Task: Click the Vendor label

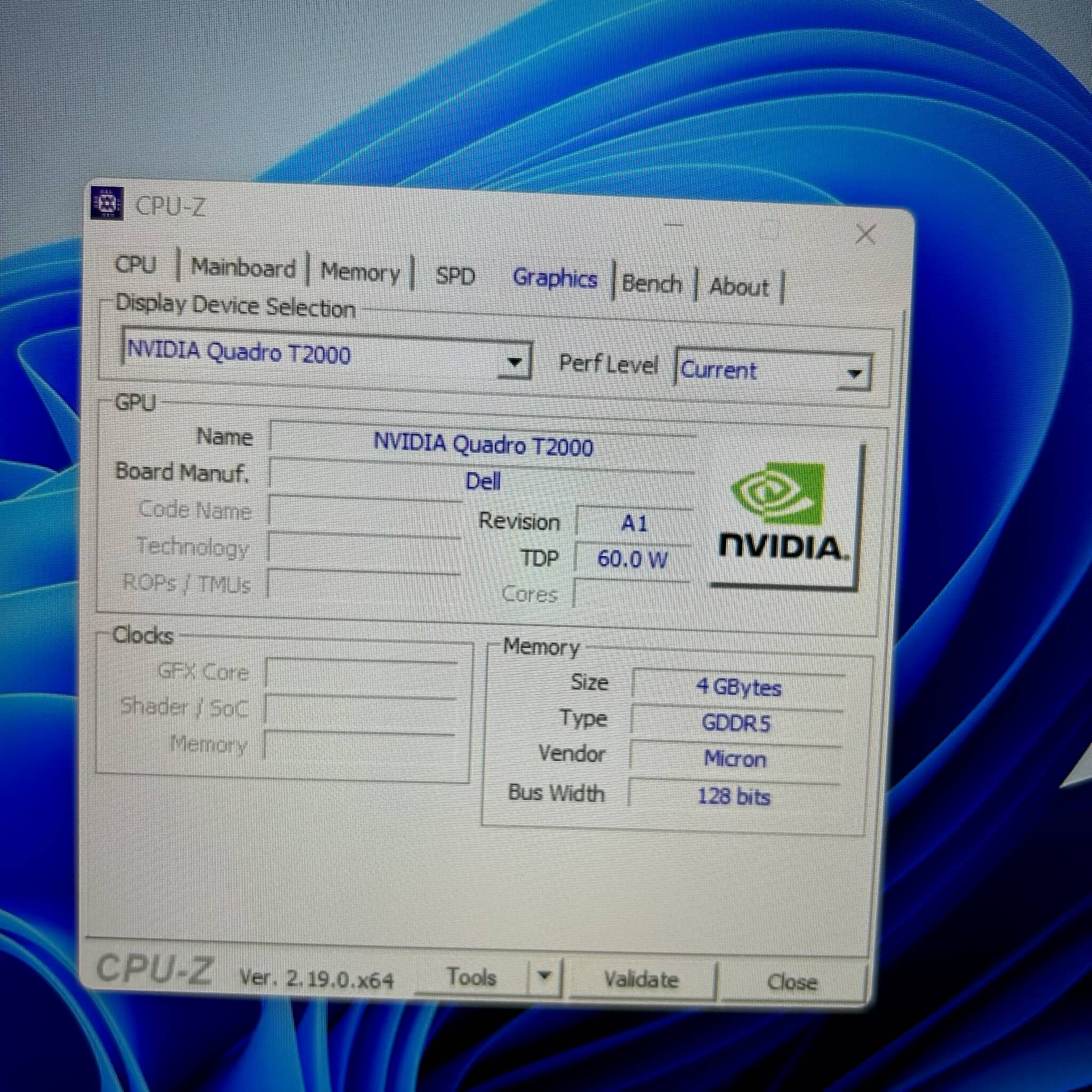Action: point(572,753)
